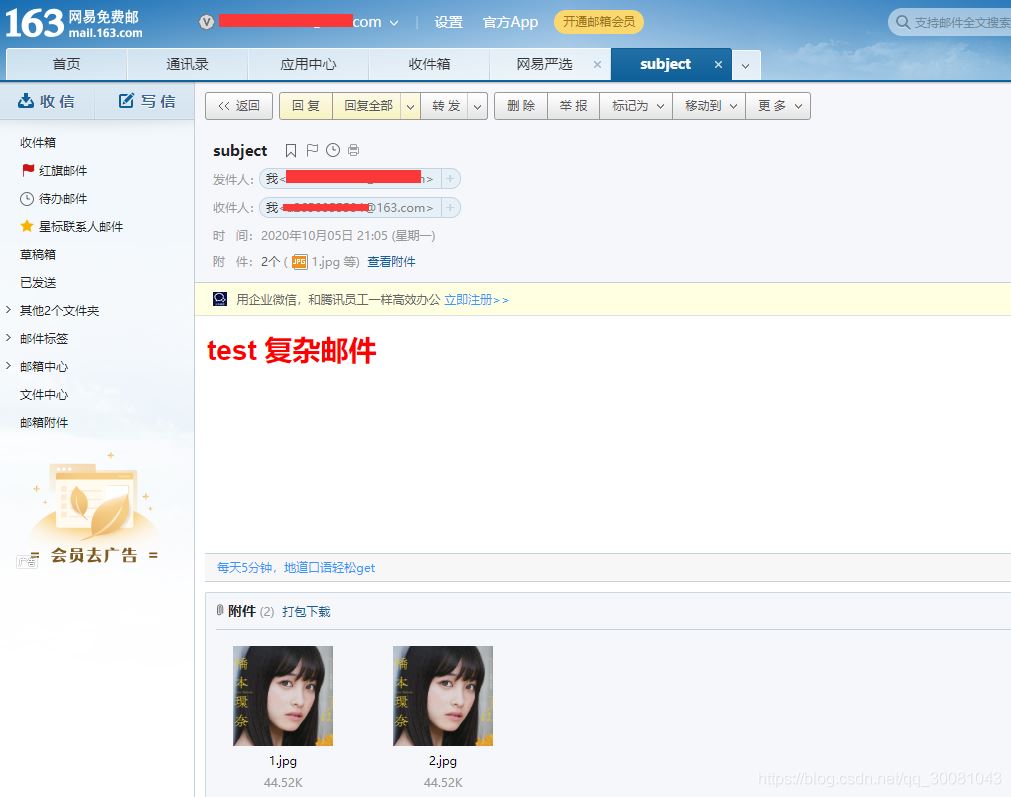Image resolution: width=1011 pixels, height=797 pixels.
Task: Click the printer icon next to subject
Action: pyautogui.click(x=353, y=150)
